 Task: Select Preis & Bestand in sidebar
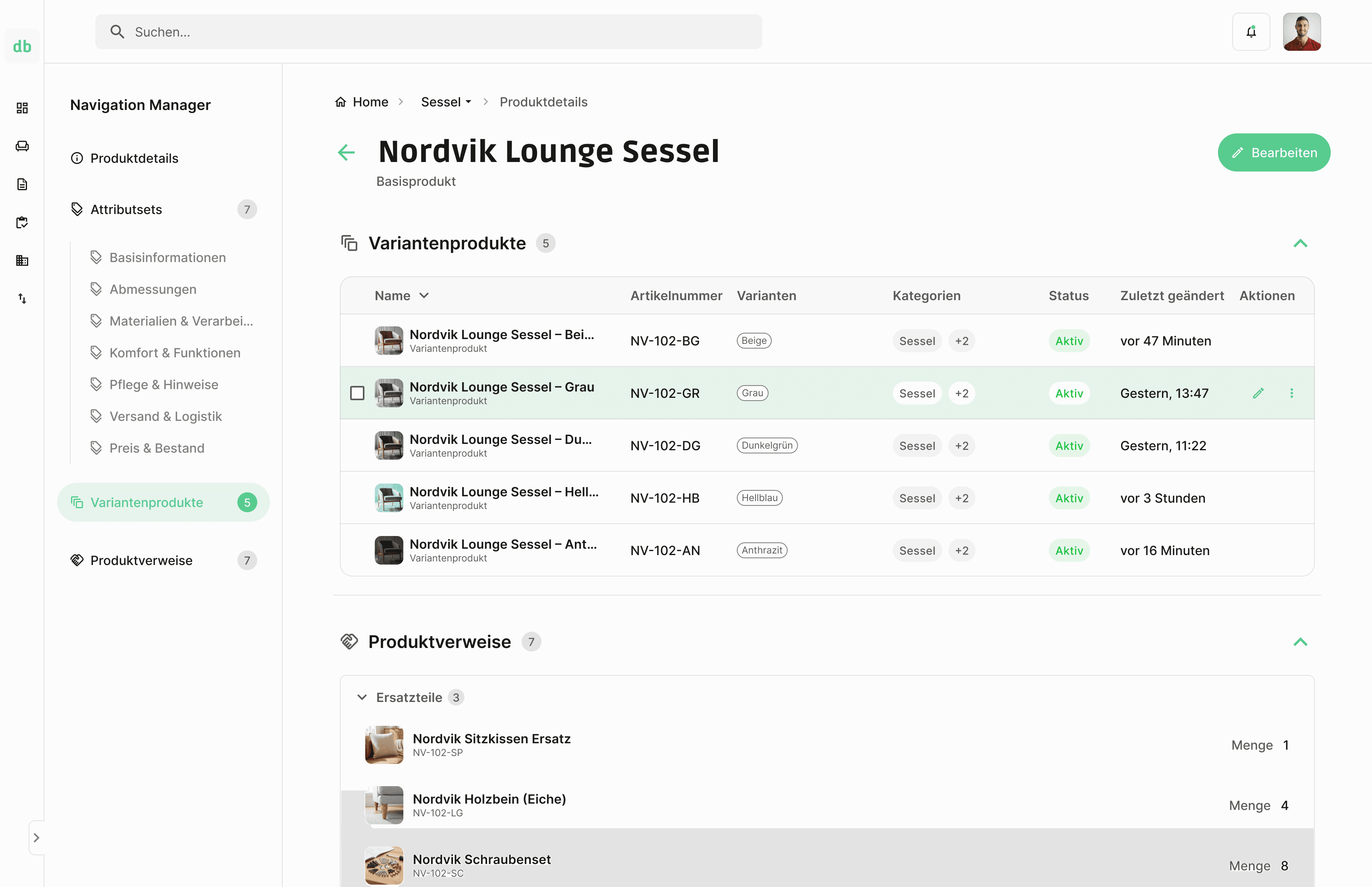coord(156,447)
